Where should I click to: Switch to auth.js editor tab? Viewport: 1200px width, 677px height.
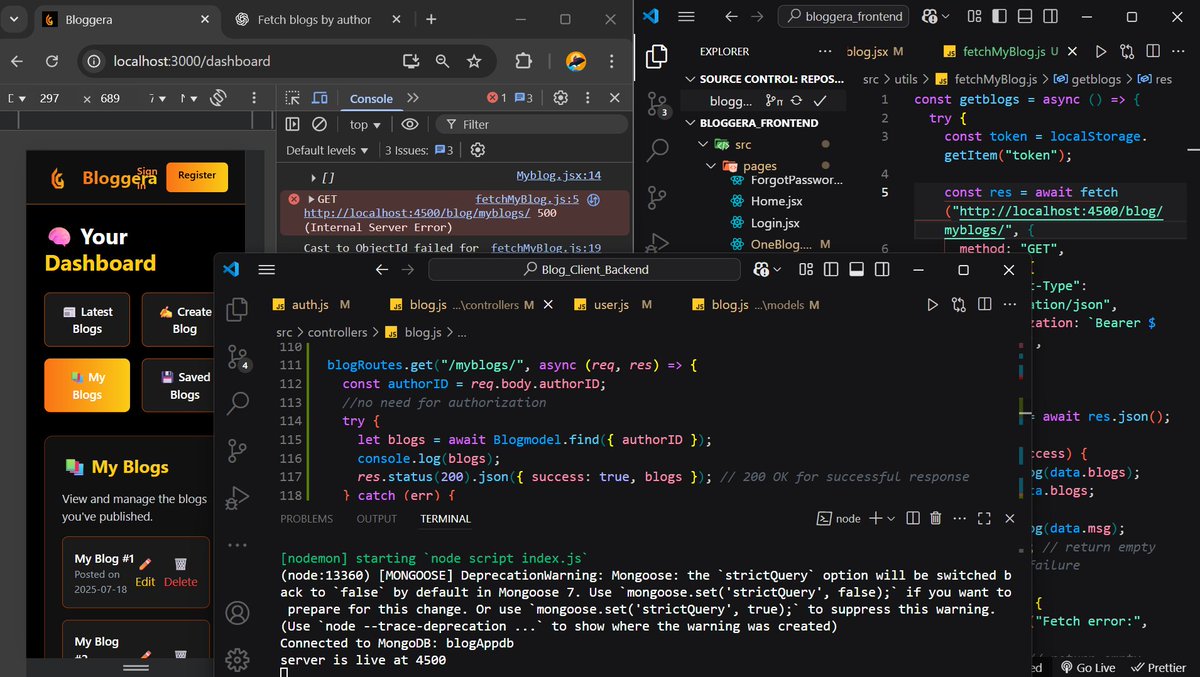click(310, 305)
